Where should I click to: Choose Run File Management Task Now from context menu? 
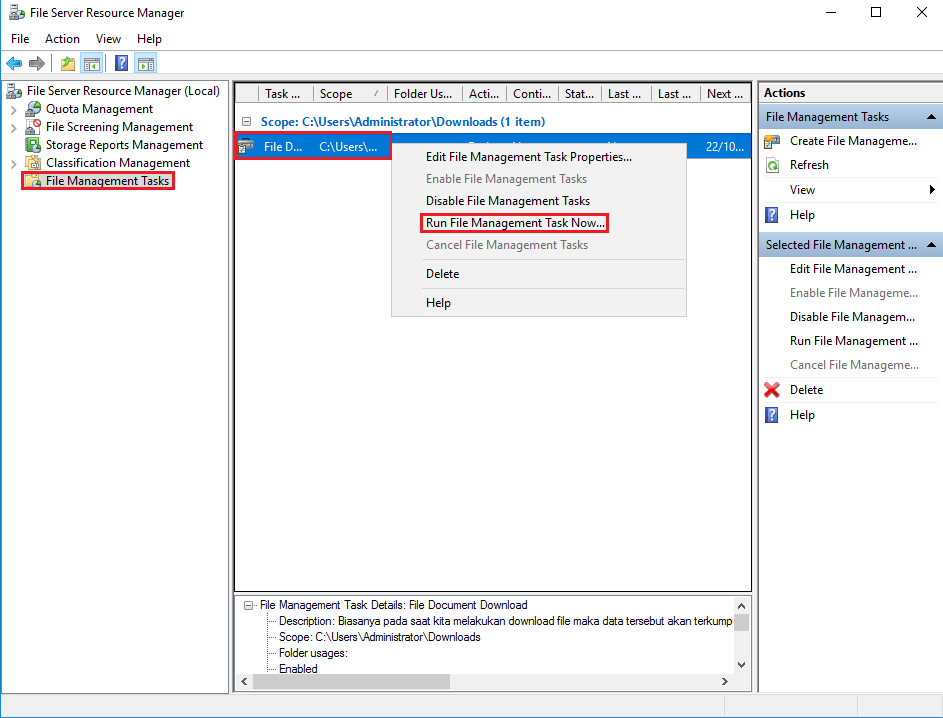pyautogui.click(x=514, y=222)
